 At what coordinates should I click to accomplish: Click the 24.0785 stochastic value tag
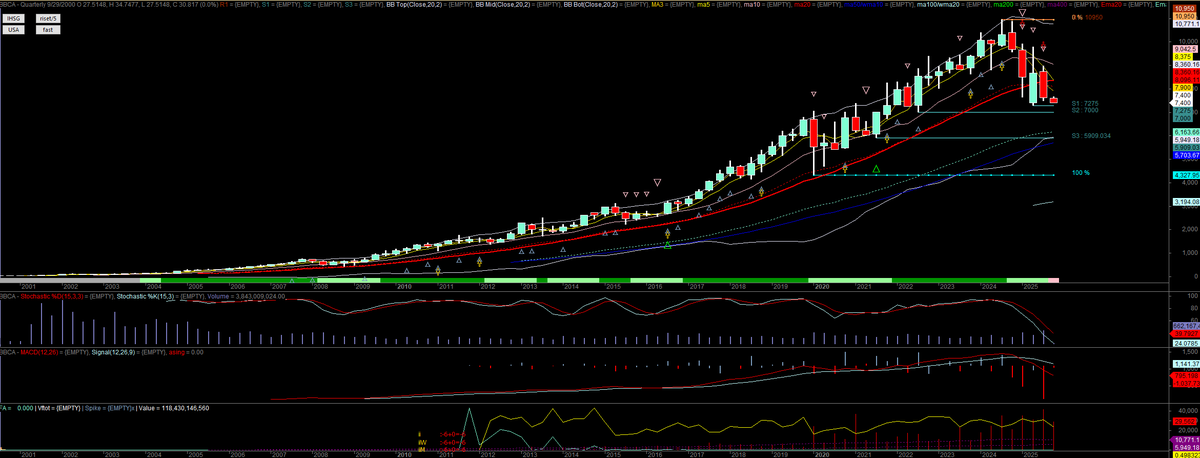(x=1186, y=344)
